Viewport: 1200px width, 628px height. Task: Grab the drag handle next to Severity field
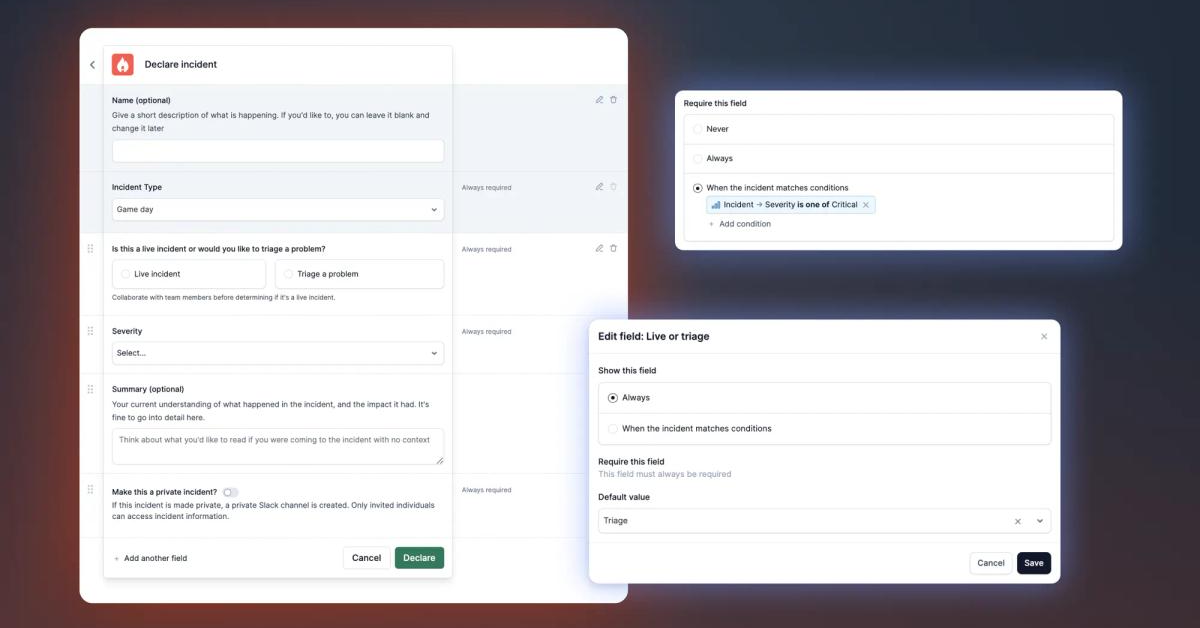90,330
